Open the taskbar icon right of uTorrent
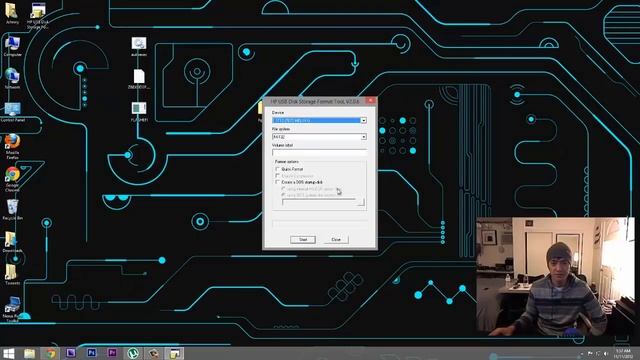This screenshot has height=360, width=640. click(153, 353)
